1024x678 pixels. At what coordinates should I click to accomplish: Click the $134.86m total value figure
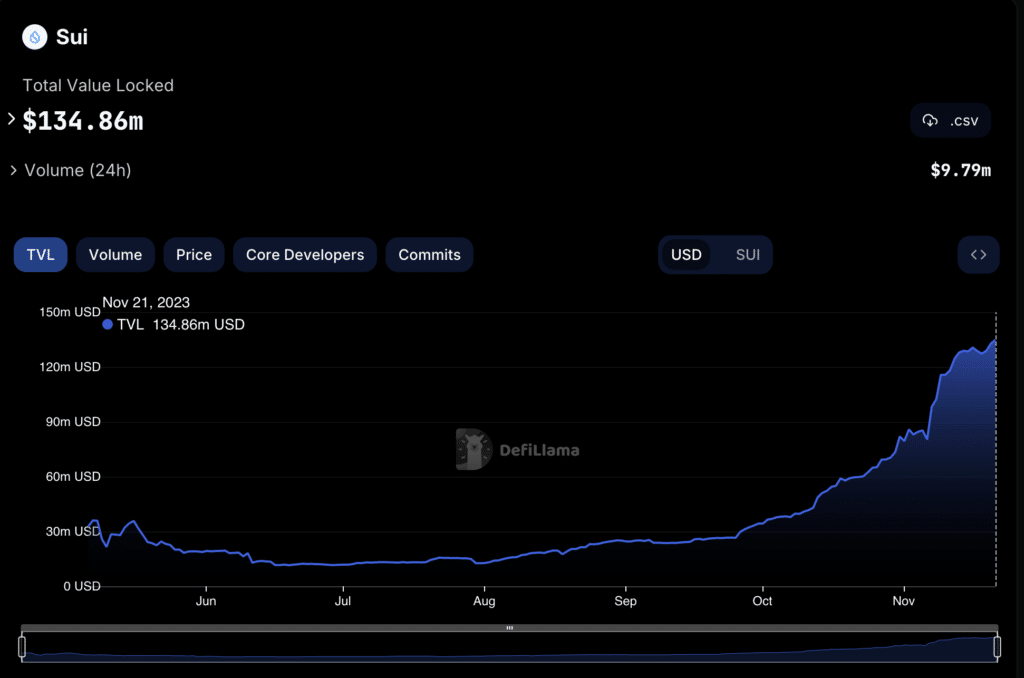[83, 121]
